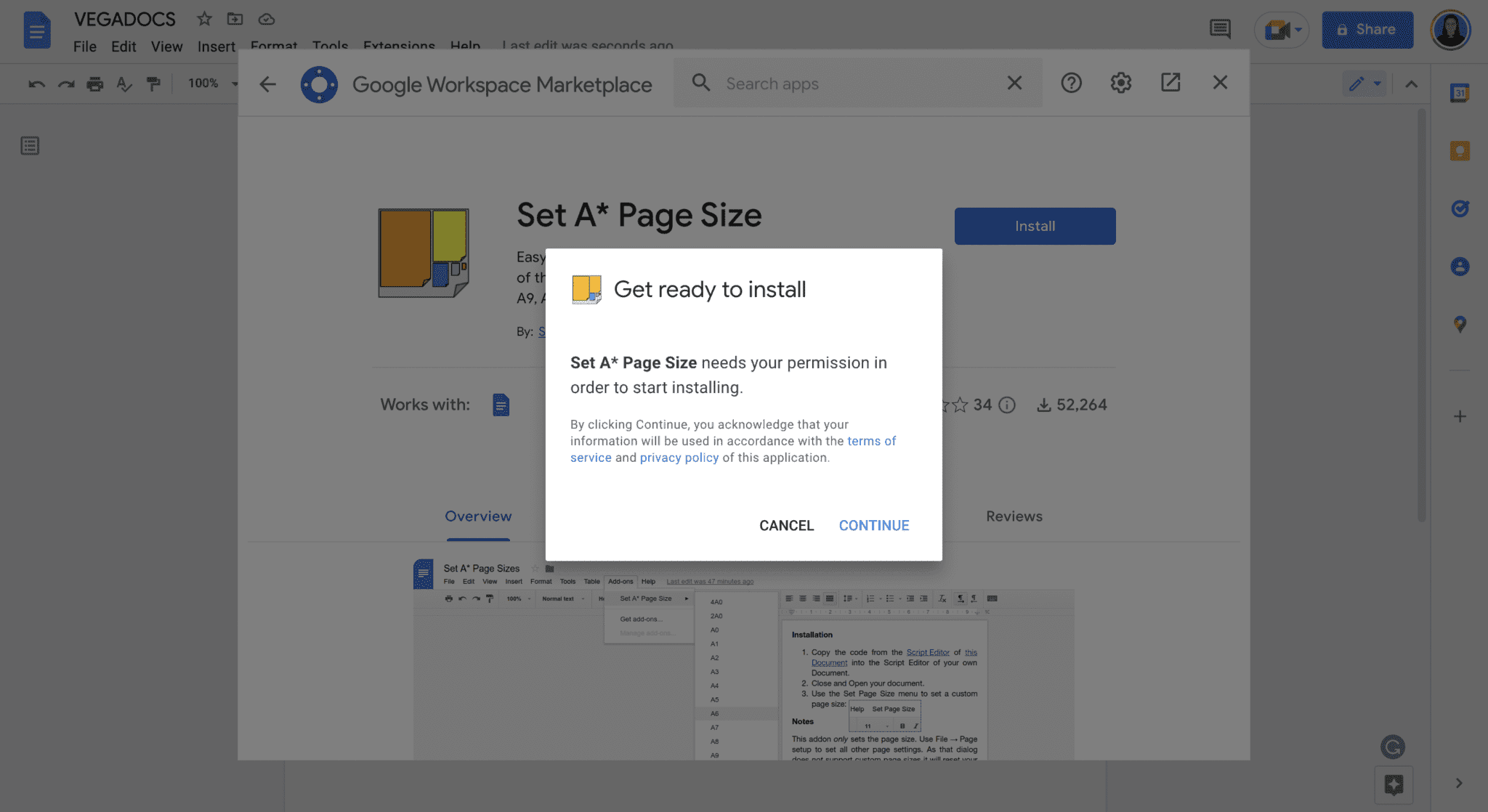Click the spell check toolbar icon
The width and height of the screenshot is (1488, 812).
click(x=124, y=84)
